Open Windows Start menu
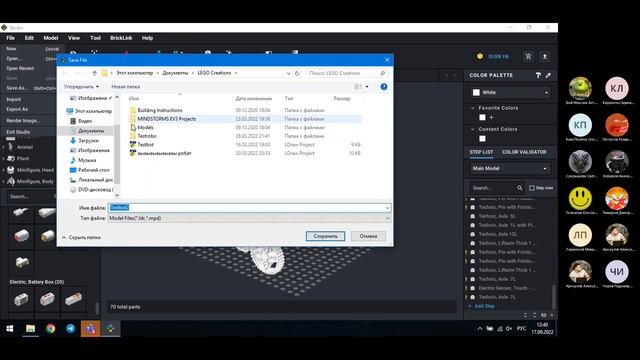640x360 pixels. pyautogui.click(x=10, y=329)
